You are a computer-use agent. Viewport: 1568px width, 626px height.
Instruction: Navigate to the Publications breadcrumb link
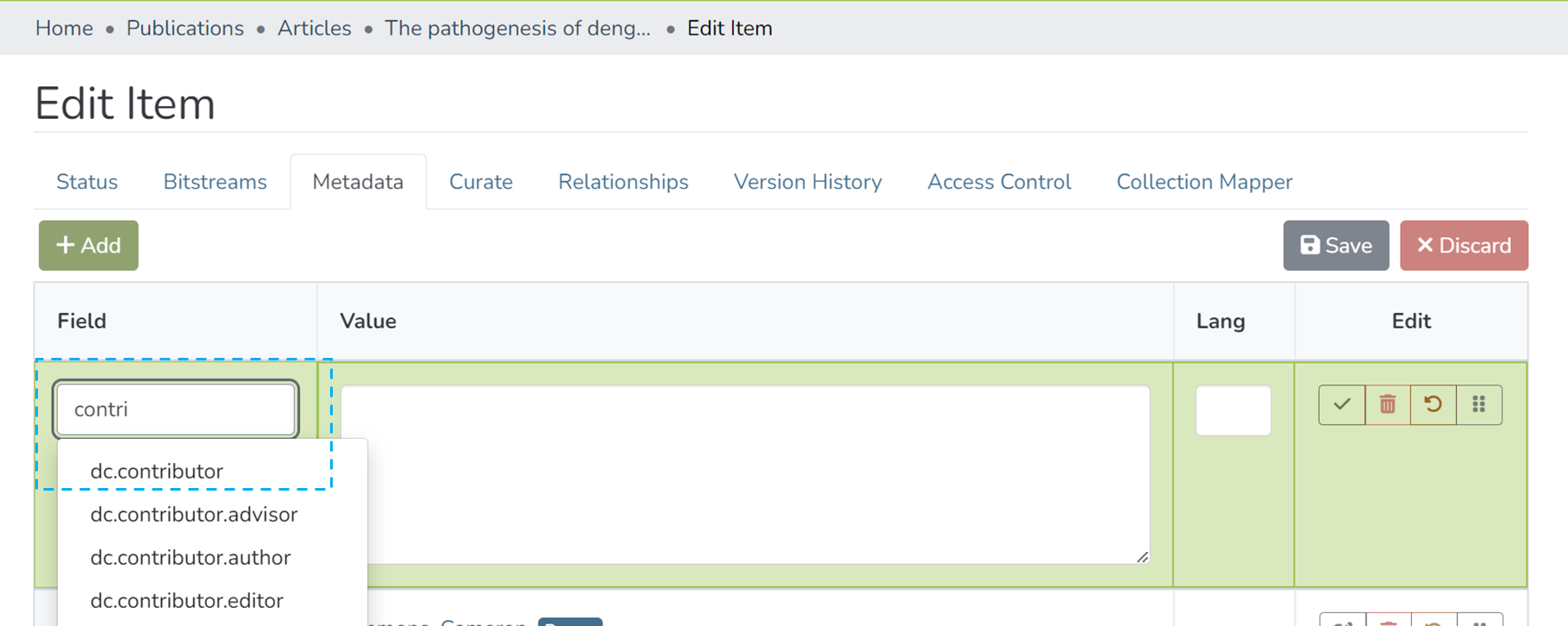[x=184, y=28]
